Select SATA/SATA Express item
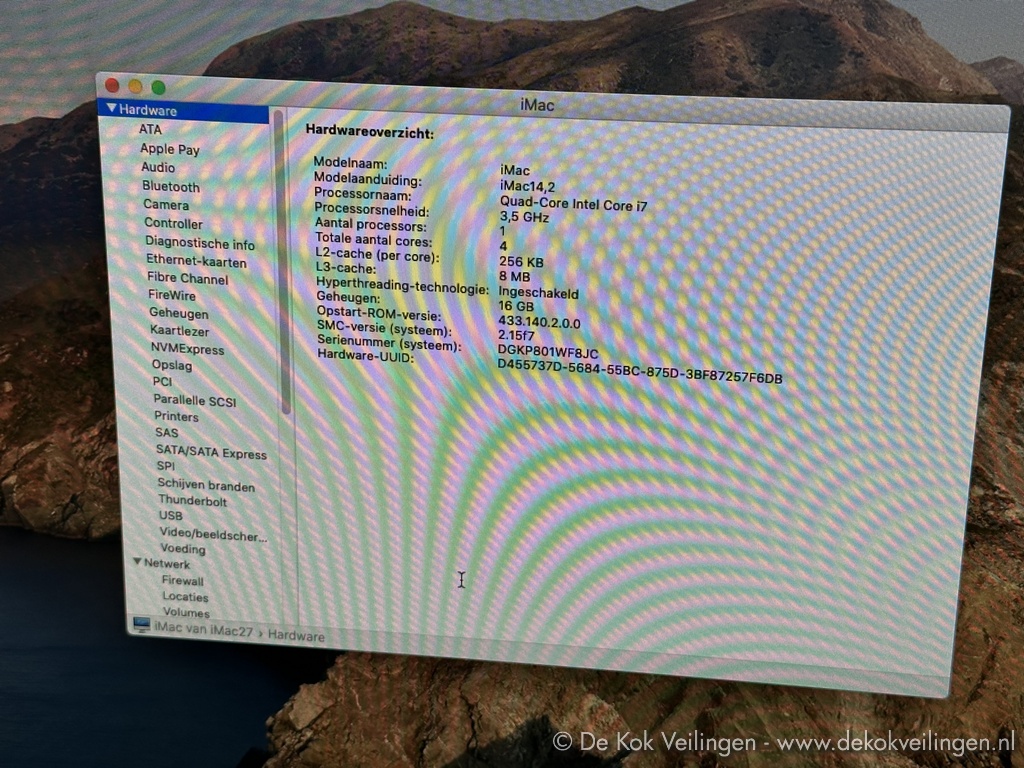The width and height of the screenshot is (1024, 768). point(211,453)
